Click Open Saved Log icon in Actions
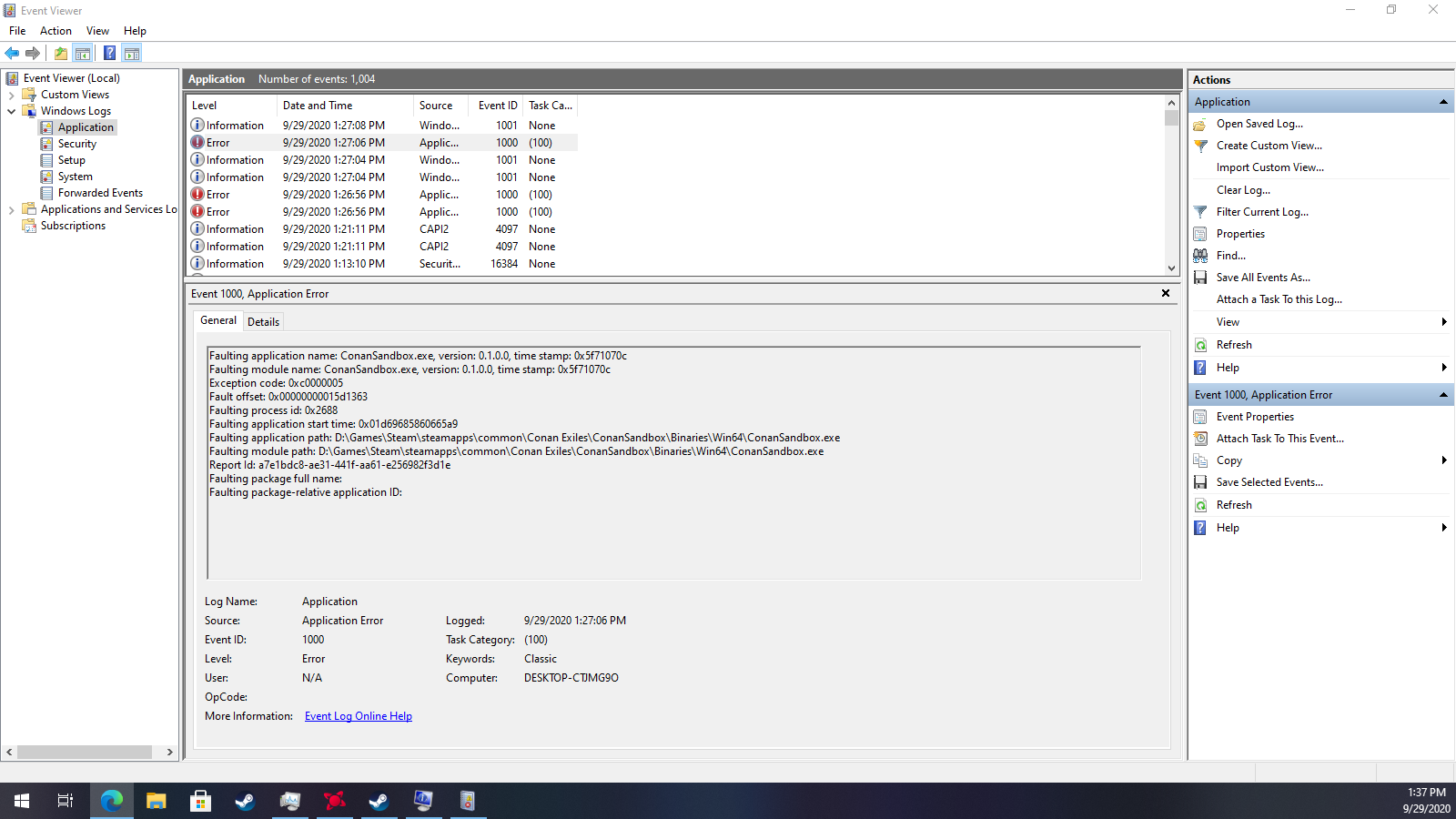This screenshot has width=1456, height=819. pos(1200,124)
